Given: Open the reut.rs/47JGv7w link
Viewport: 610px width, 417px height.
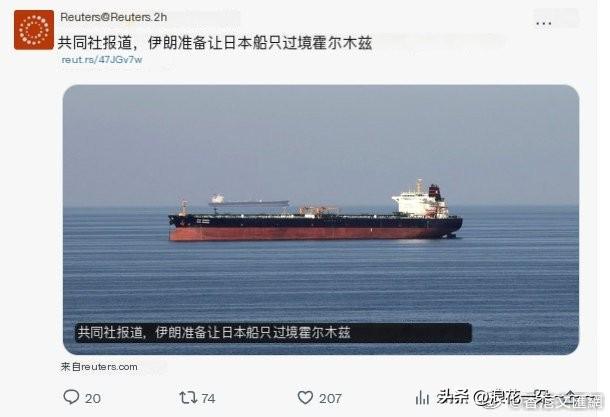Looking at the screenshot, I should [x=102, y=60].
